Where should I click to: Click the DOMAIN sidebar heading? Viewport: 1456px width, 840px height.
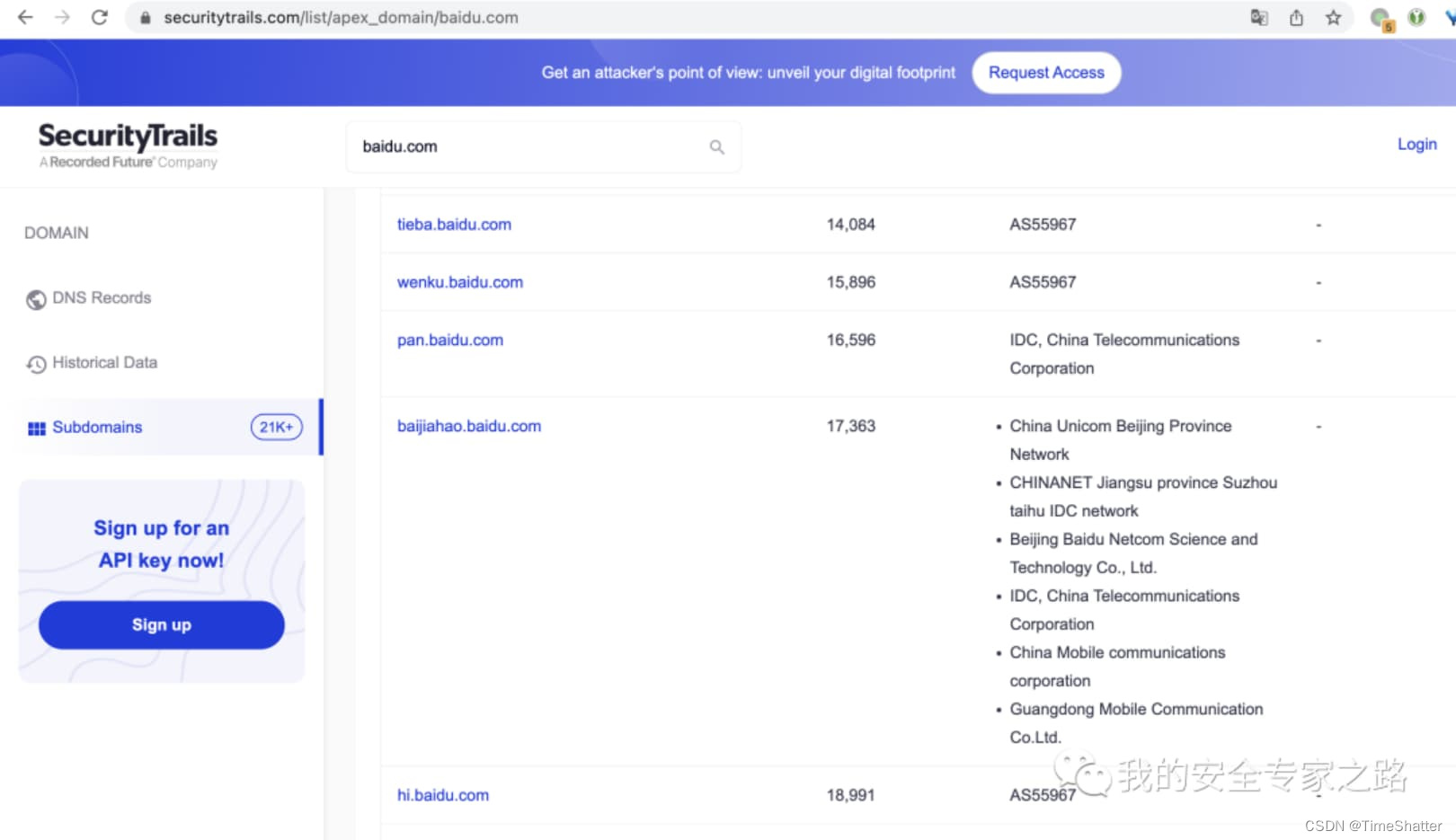(57, 233)
